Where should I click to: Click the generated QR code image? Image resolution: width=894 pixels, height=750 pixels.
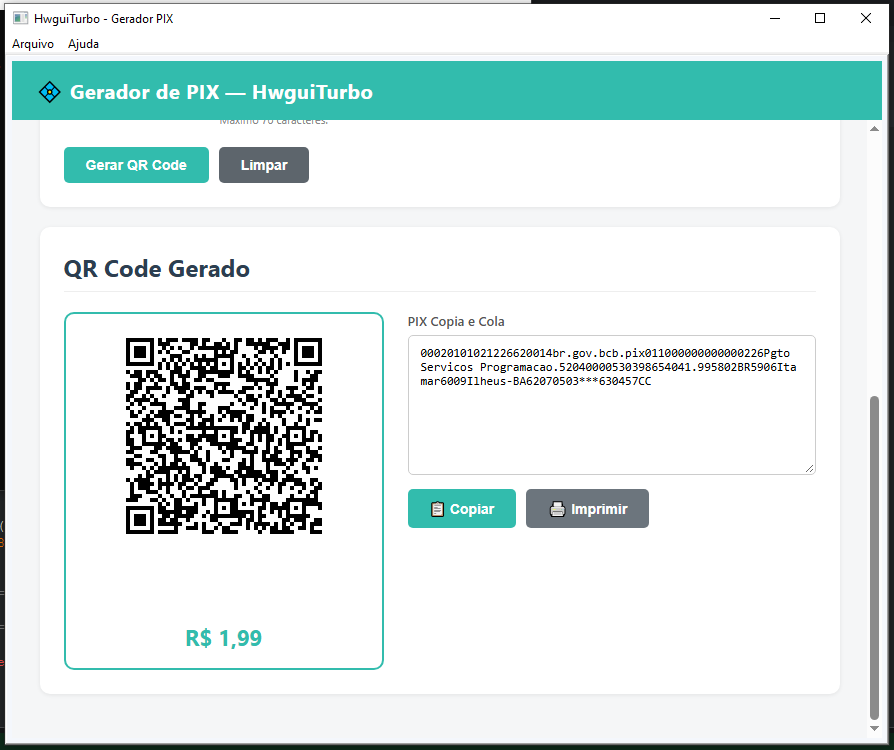pos(224,436)
